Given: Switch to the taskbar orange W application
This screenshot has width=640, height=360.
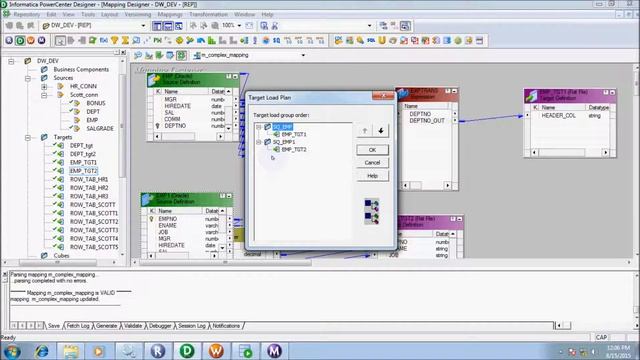Looking at the screenshot, I should point(216,351).
